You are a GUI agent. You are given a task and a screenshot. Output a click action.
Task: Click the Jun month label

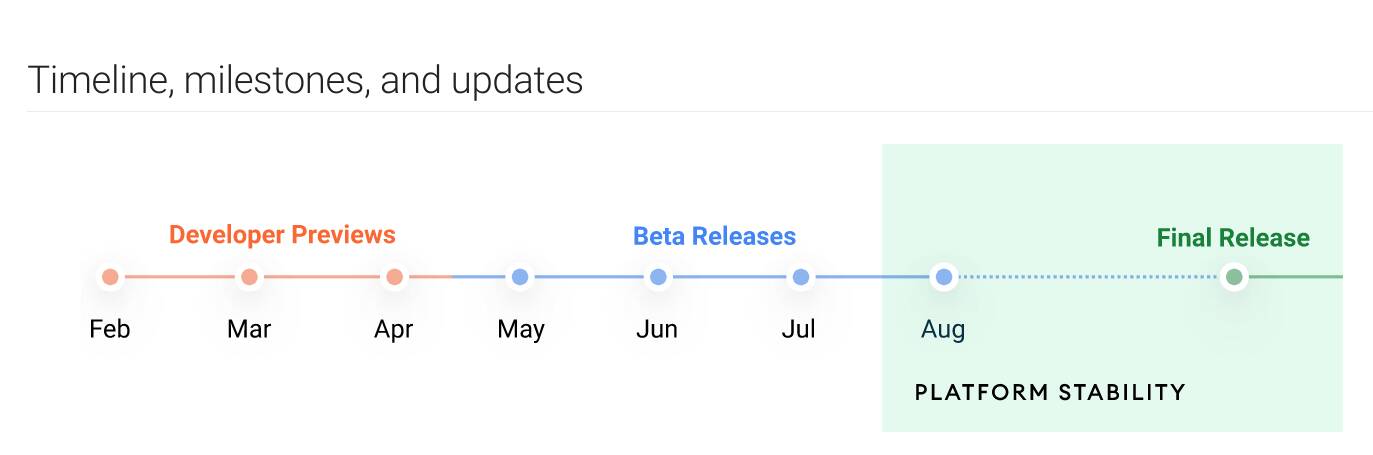[x=657, y=329]
